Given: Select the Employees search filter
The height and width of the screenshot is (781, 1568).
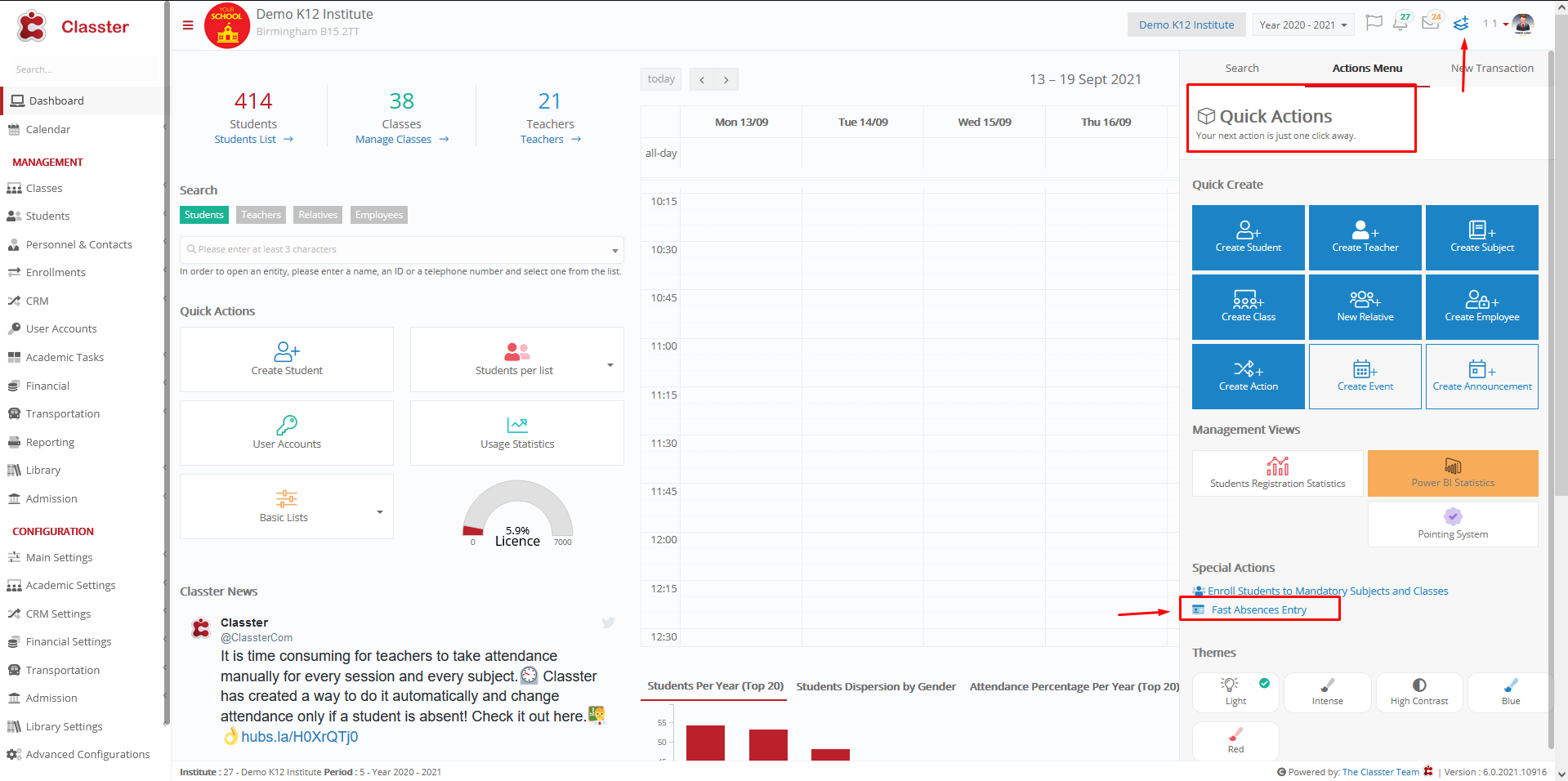Looking at the screenshot, I should click(x=379, y=215).
